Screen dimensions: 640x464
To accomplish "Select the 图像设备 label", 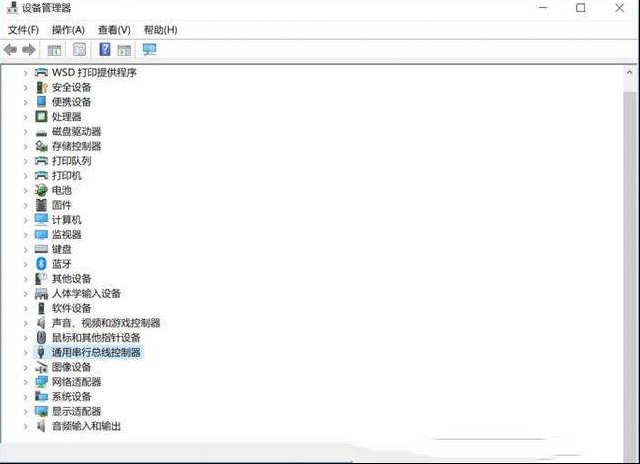I will tap(71, 367).
